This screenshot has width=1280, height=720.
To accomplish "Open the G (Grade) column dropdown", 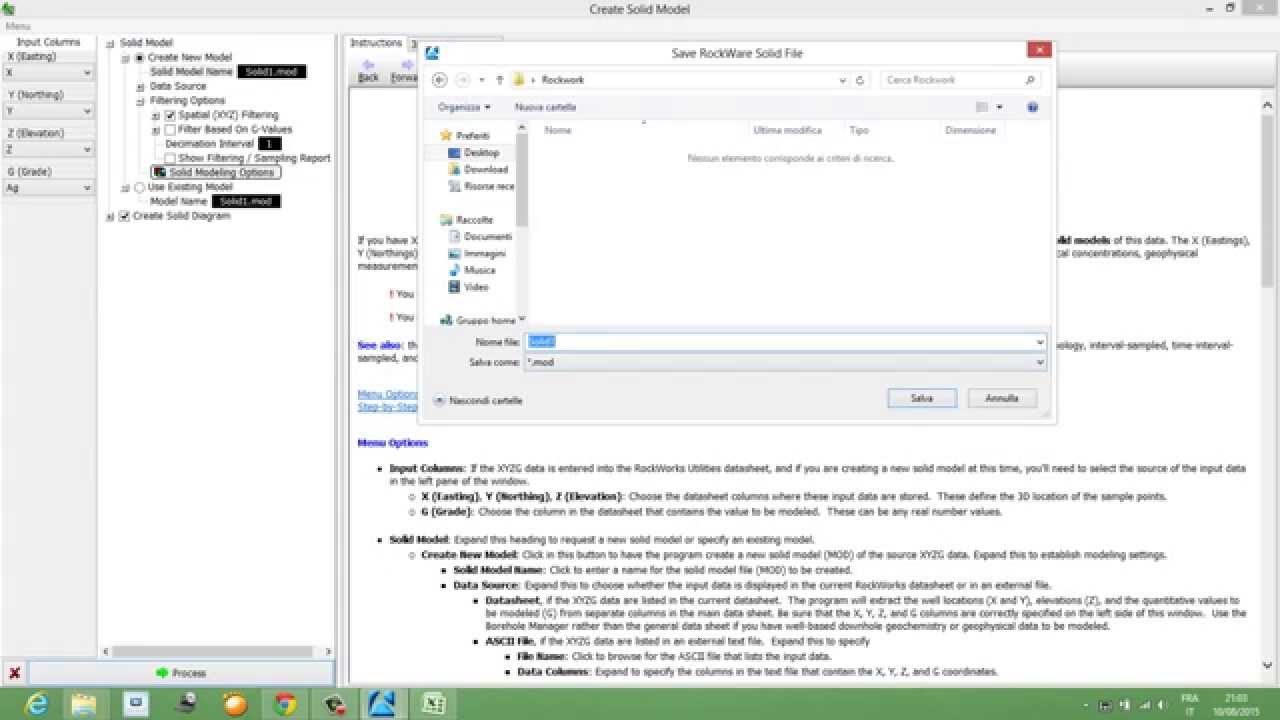I will (x=48, y=187).
